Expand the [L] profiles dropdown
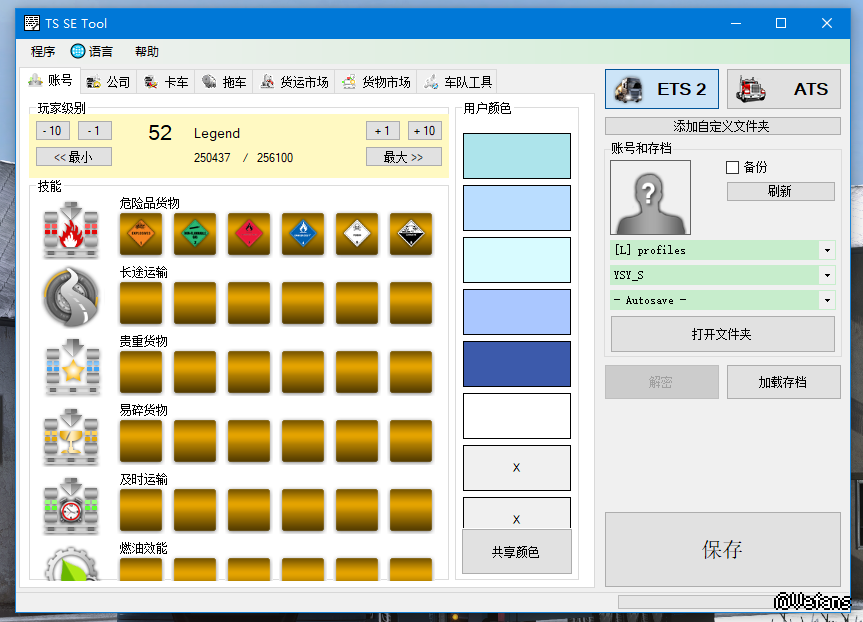The image size is (863, 622). 827,250
